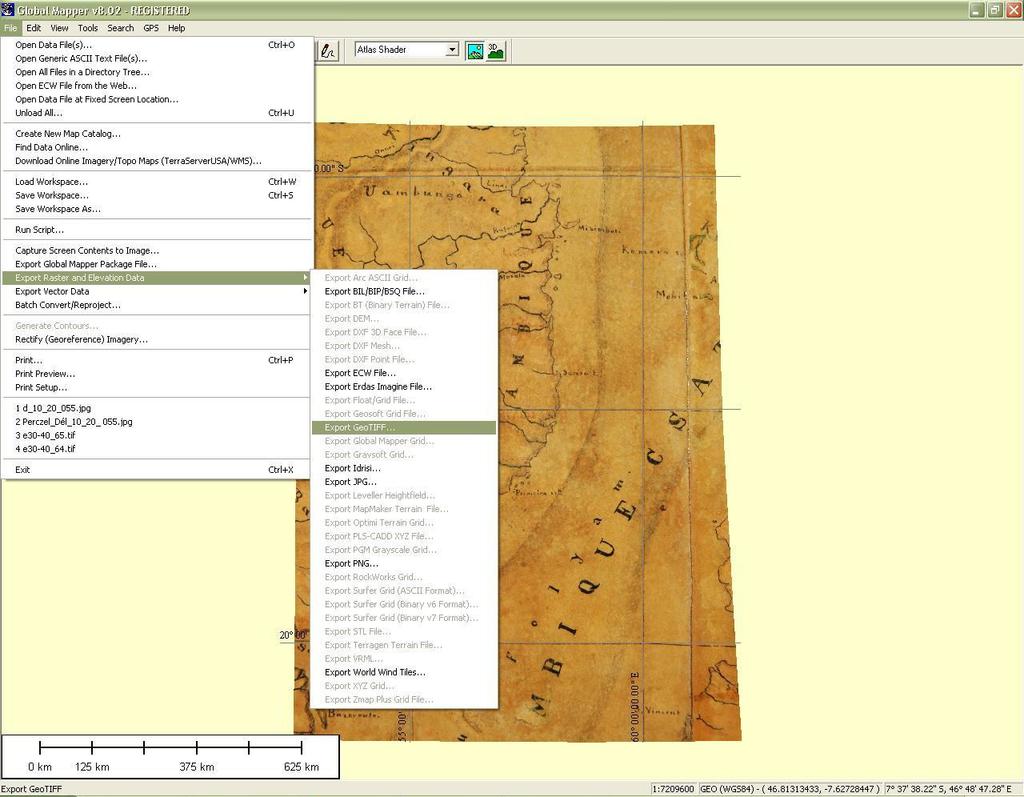The height and width of the screenshot is (797, 1024).
Task: Select Export Global Mapper Package File
Action: click(156, 264)
